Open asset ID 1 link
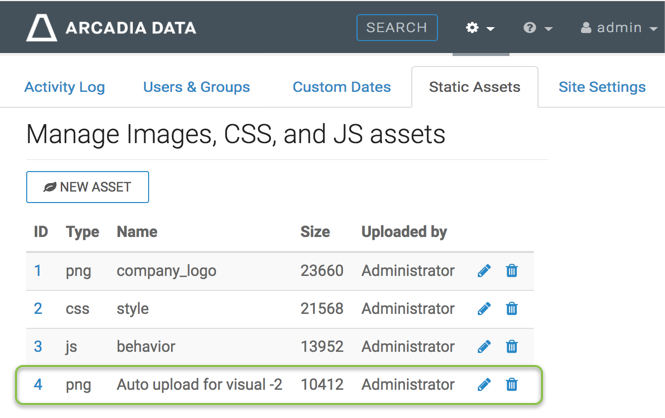665x418 pixels. pyautogui.click(x=38, y=271)
